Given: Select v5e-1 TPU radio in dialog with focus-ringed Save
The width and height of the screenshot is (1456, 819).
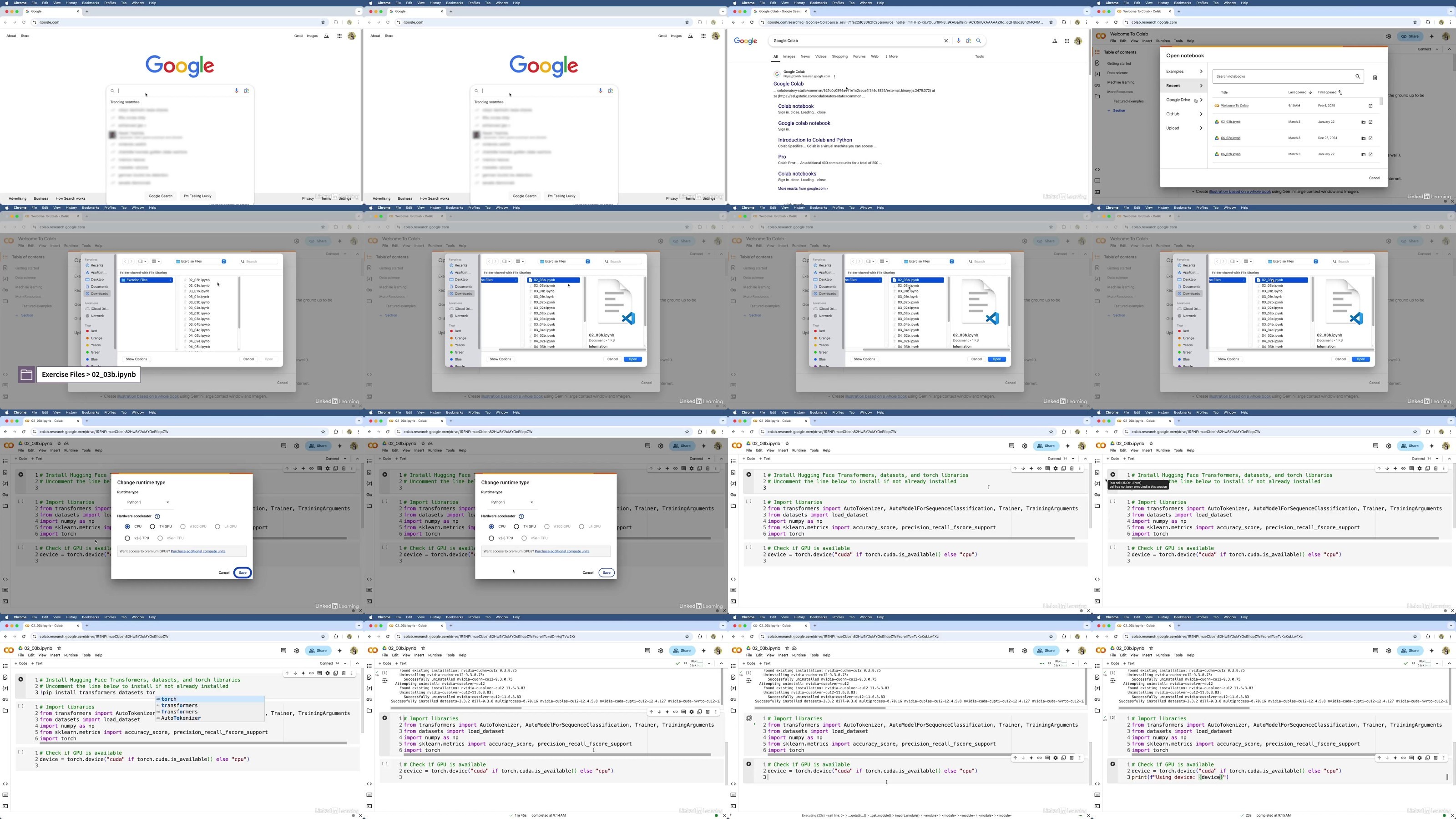Looking at the screenshot, I should [161, 538].
